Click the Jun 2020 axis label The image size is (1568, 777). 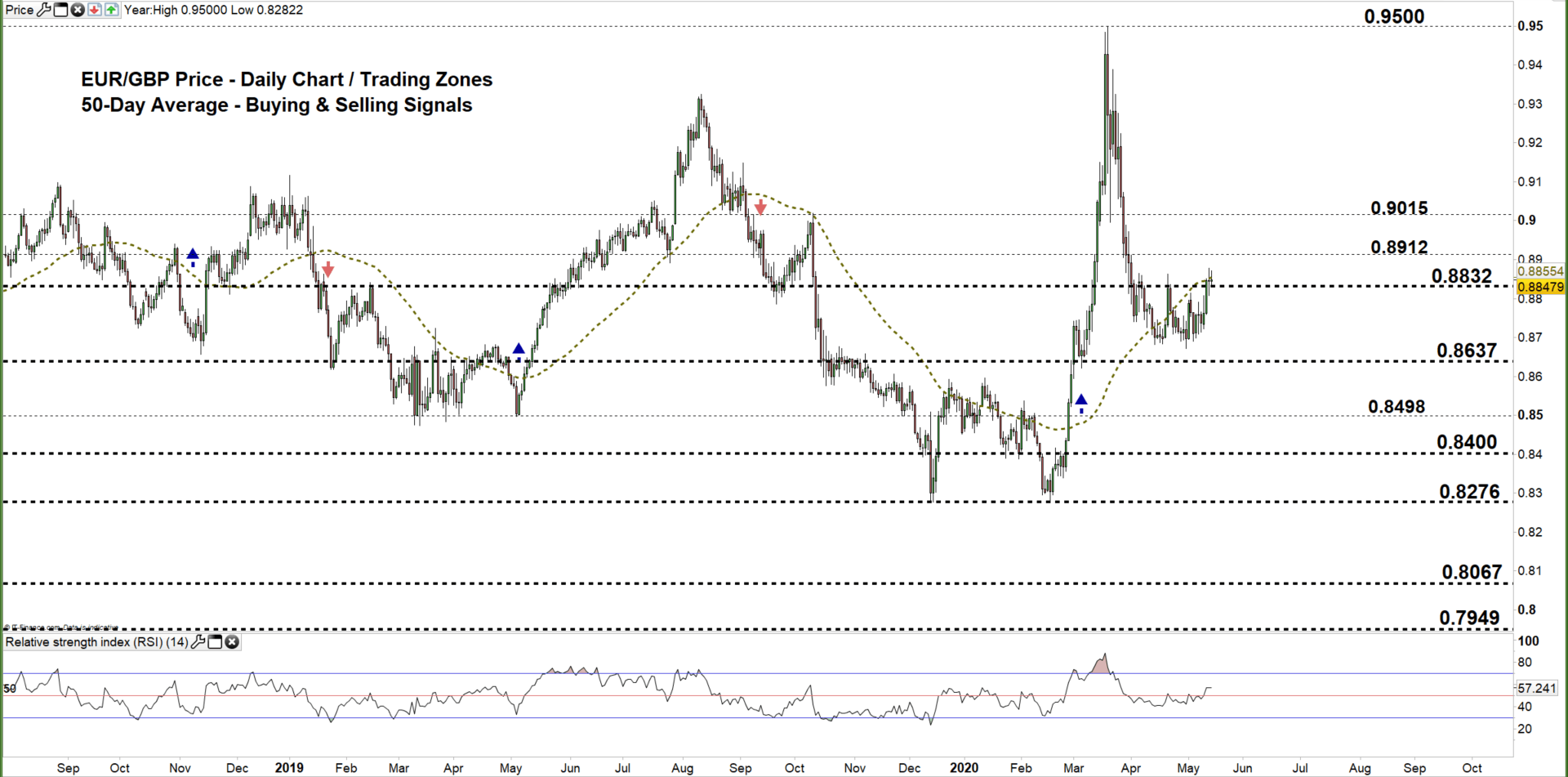pos(1242,768)
